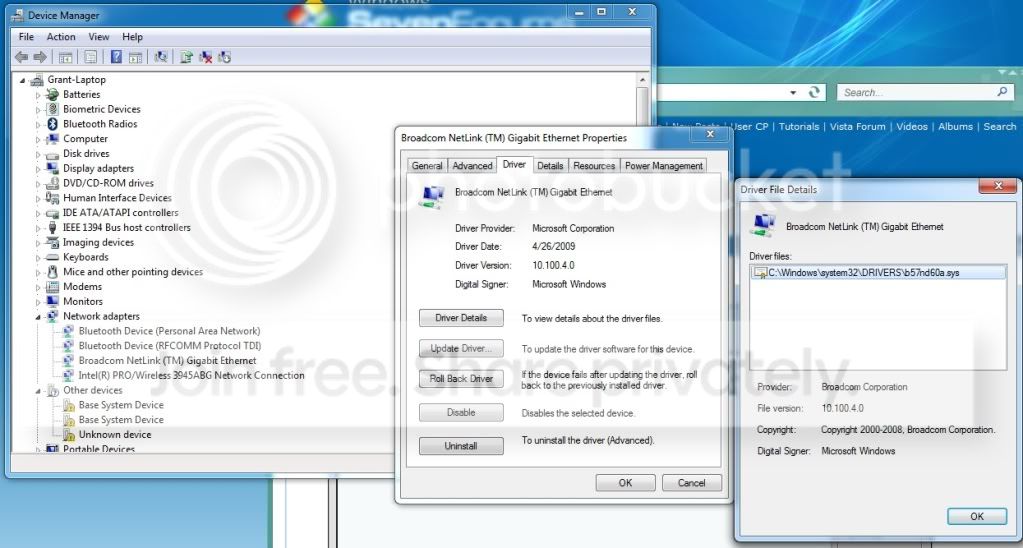Open the View menu
This screenshot has width=1023, height=548.
tap(99, 37)
